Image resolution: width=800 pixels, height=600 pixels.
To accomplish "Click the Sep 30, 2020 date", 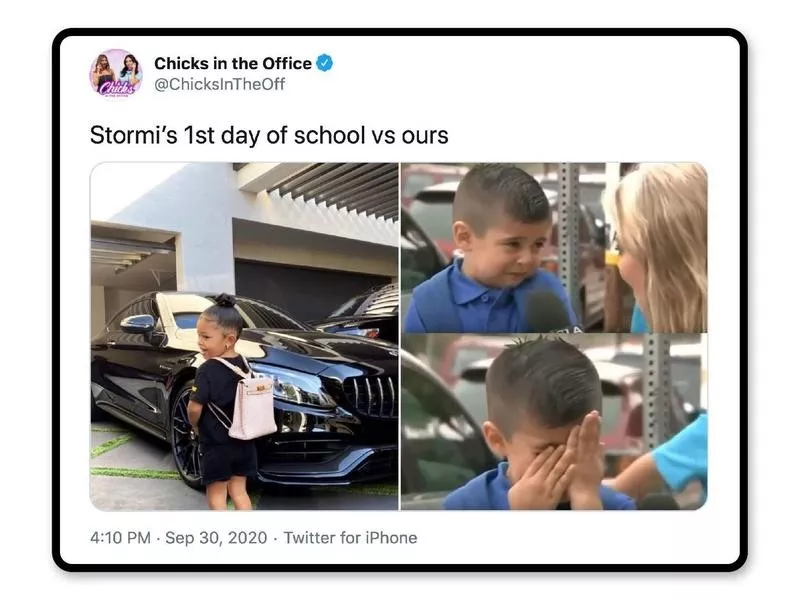I will (216, 538).
